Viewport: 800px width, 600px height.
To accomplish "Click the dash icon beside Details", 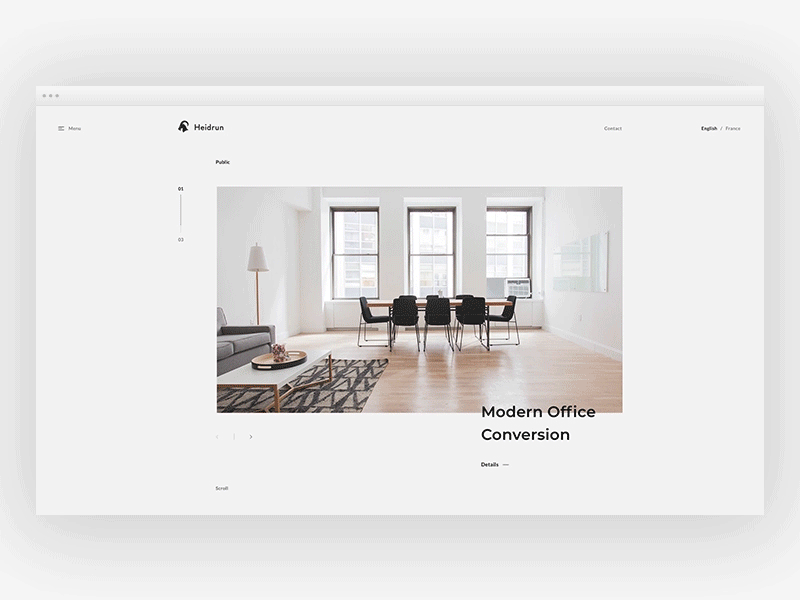I will click(505, 464).
